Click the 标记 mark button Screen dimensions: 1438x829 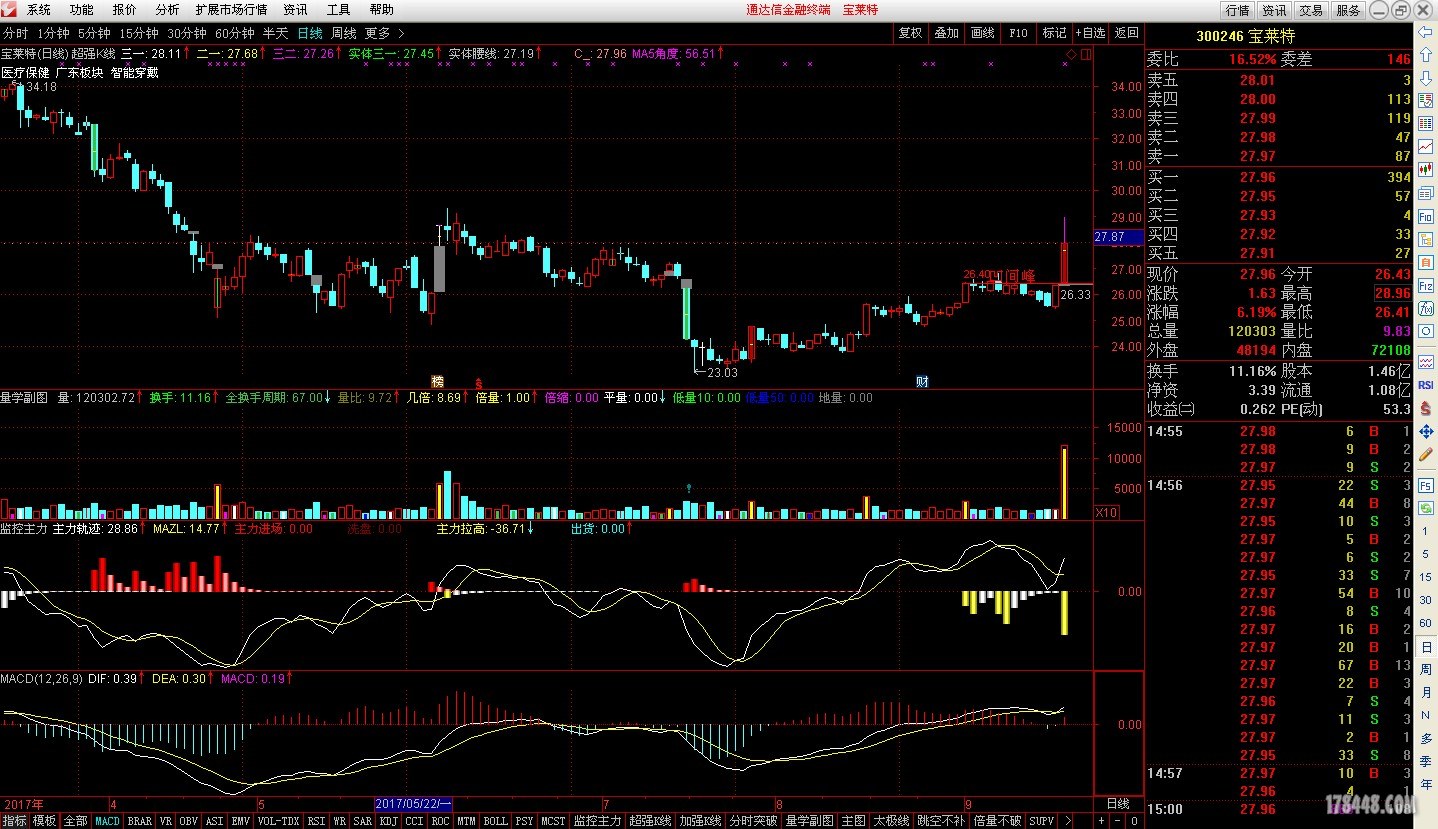(x=1054, y=33)
